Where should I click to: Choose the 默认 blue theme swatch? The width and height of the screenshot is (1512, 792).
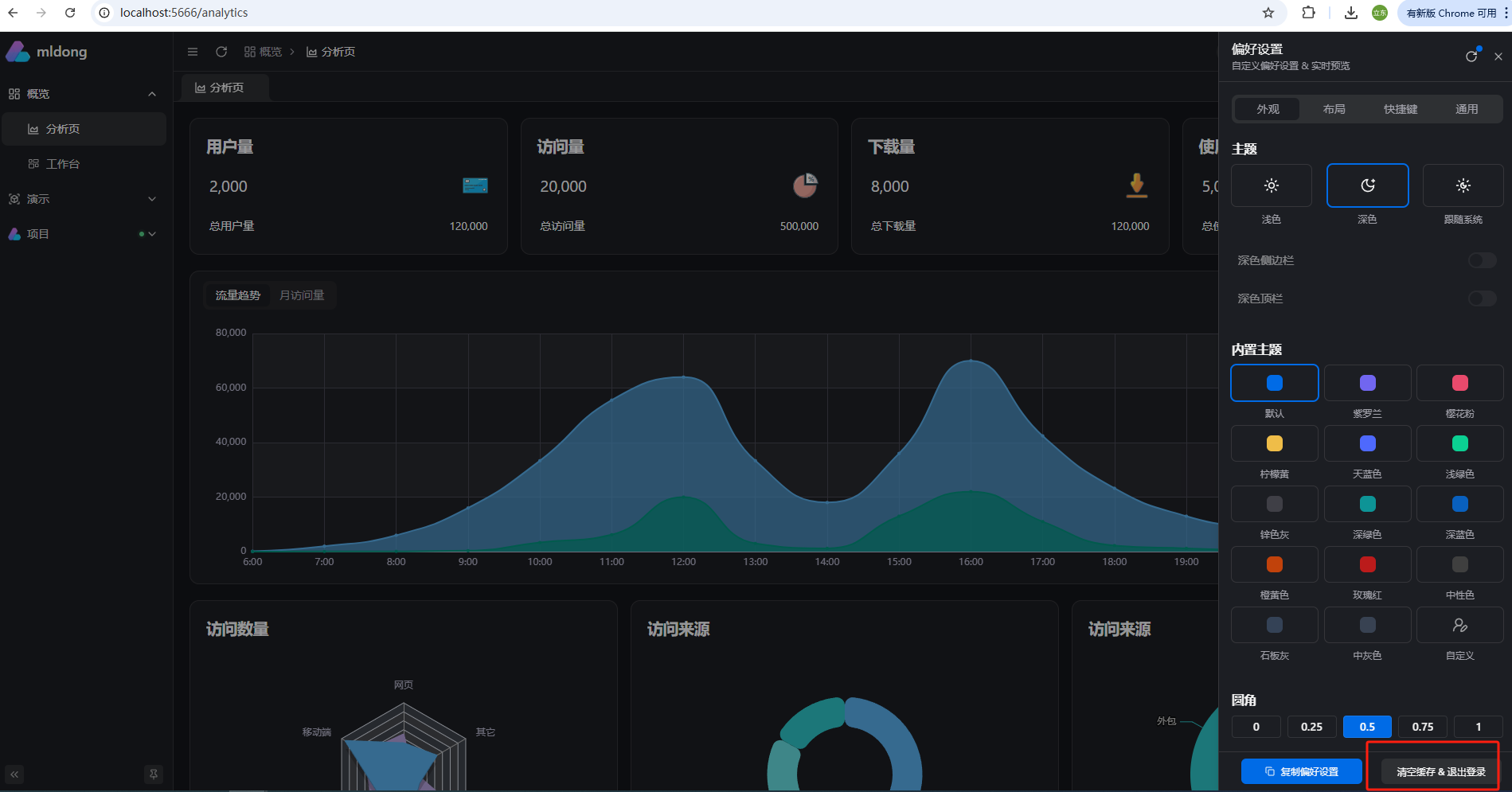pyautogui.click(x=1275, y=383)
